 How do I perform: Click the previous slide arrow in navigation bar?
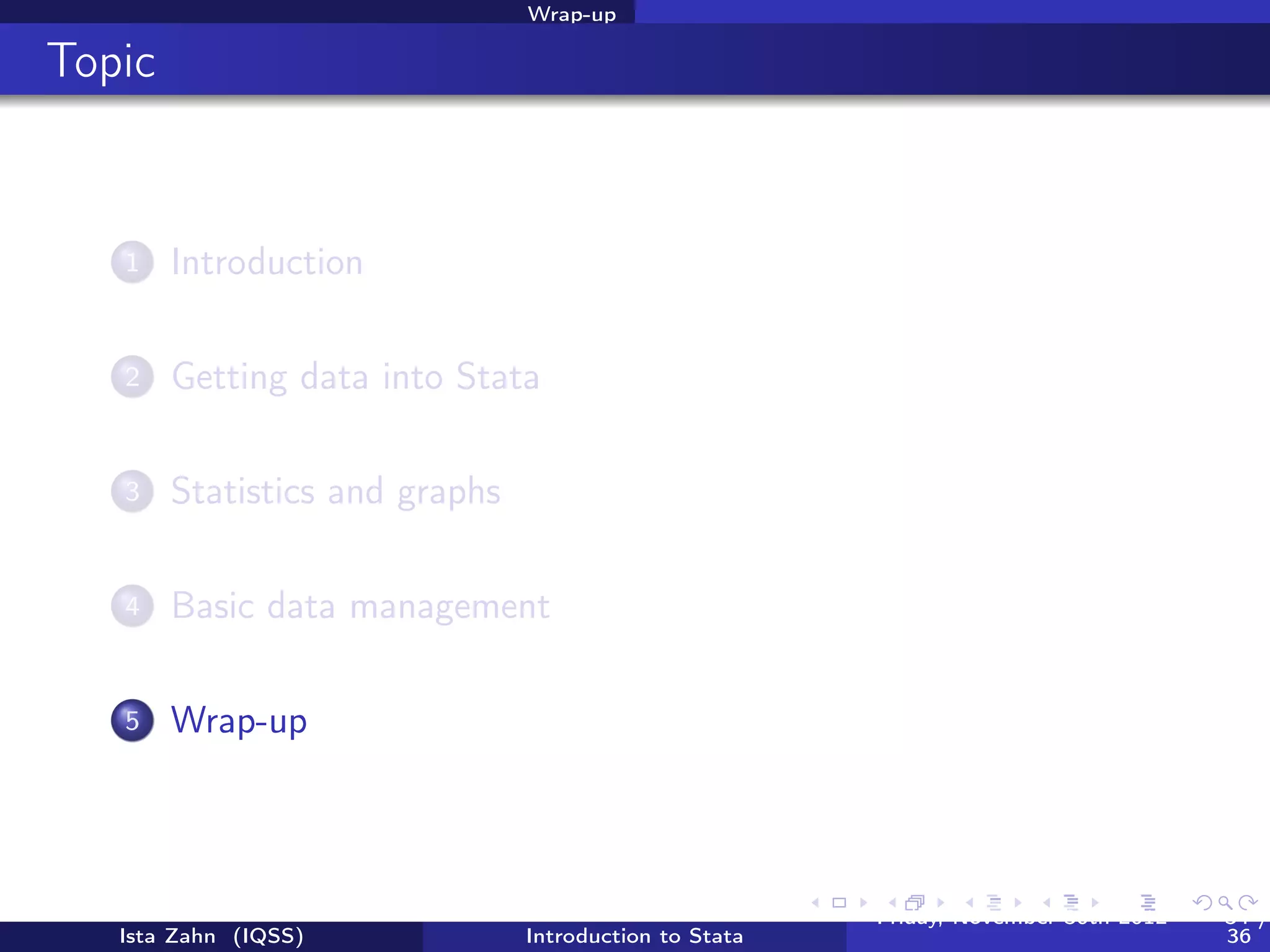(x=815, y=903)
